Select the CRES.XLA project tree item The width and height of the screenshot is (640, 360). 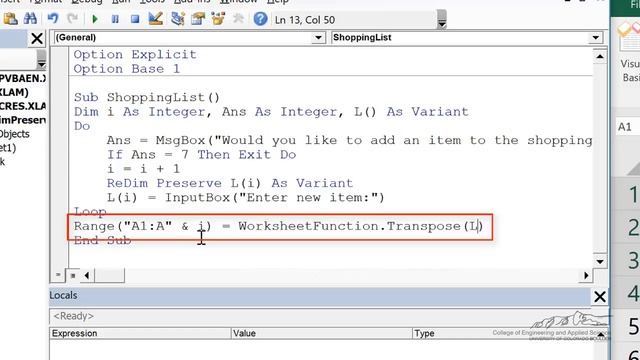click(23, 106)
